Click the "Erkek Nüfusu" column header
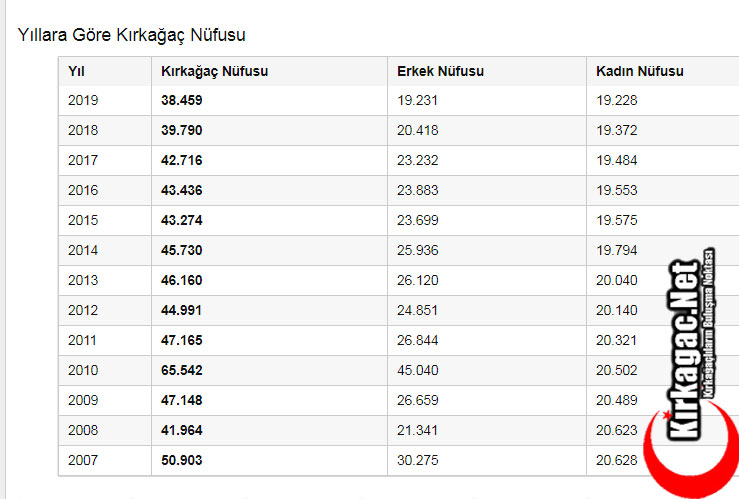 (x=440, y=71)
